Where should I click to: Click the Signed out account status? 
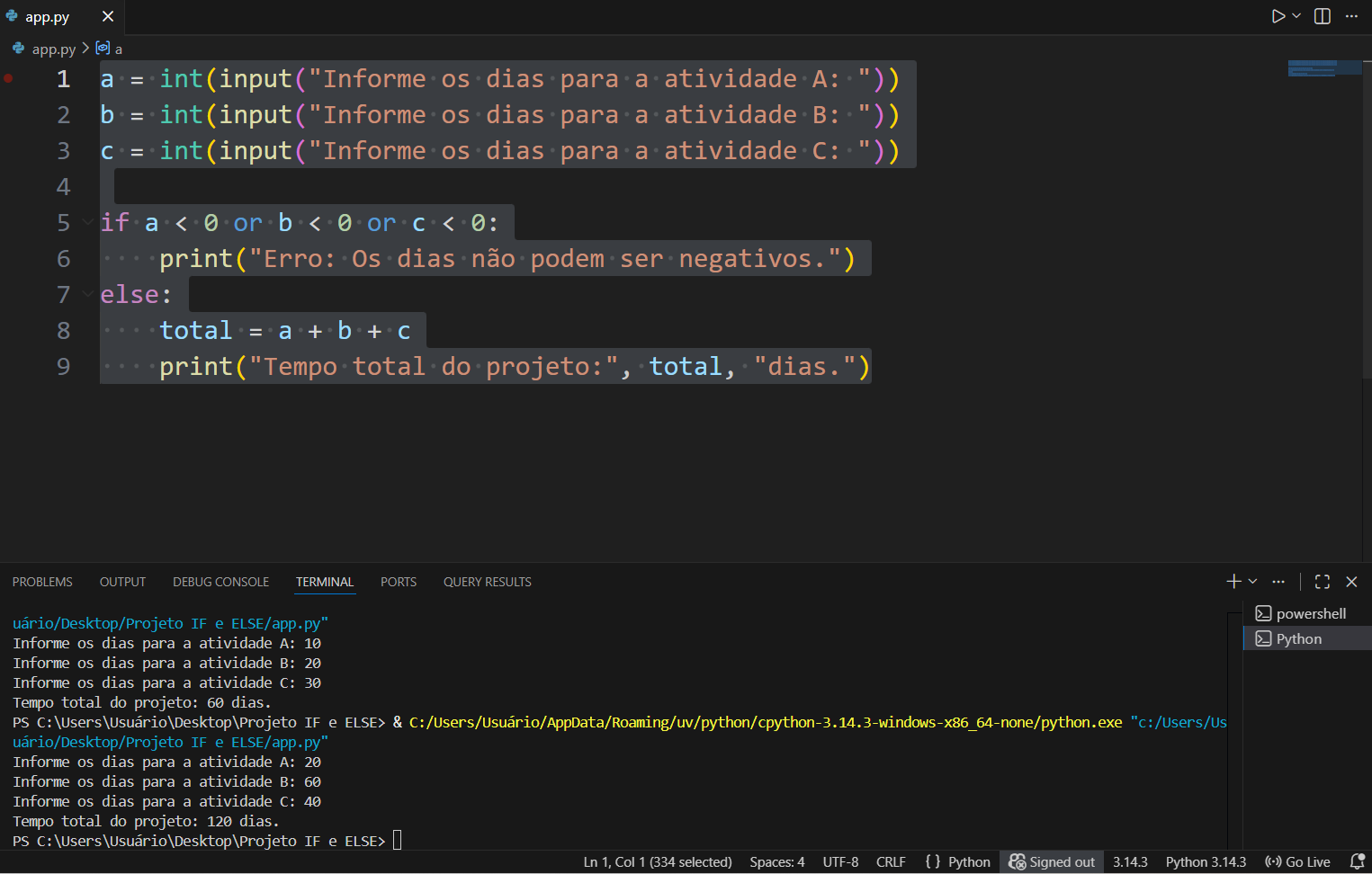coord(1052,861)
